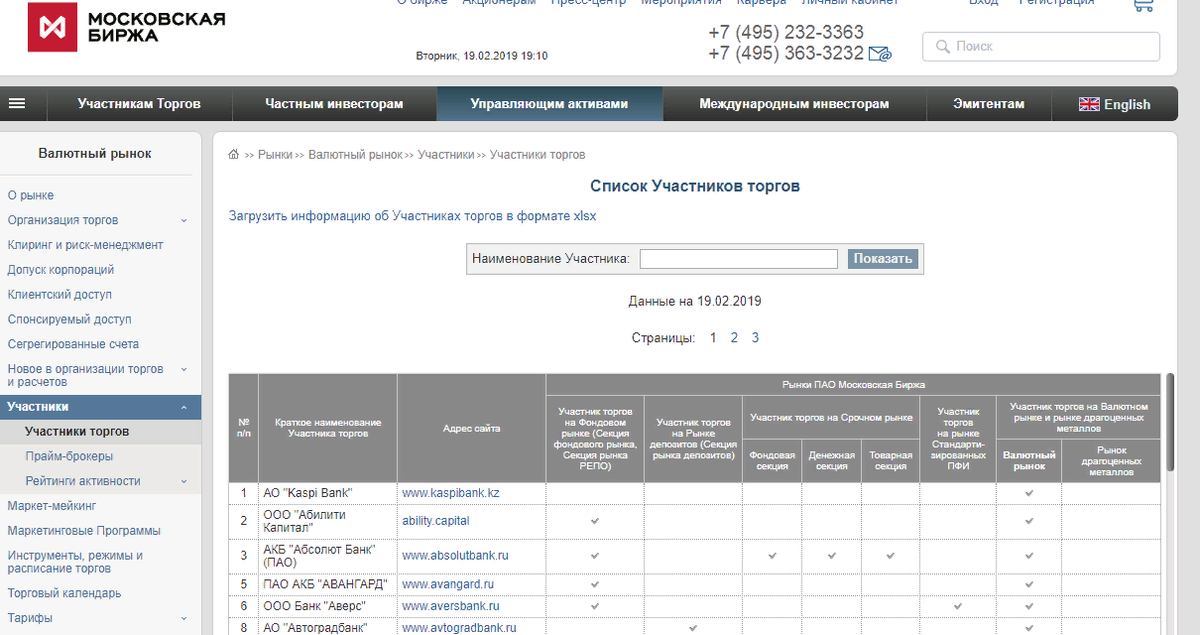The height and width of the screenshot is (635, 1200).
Task: Select the АО "Kaspi Bank" name cell
Action: tap(327, 493)
